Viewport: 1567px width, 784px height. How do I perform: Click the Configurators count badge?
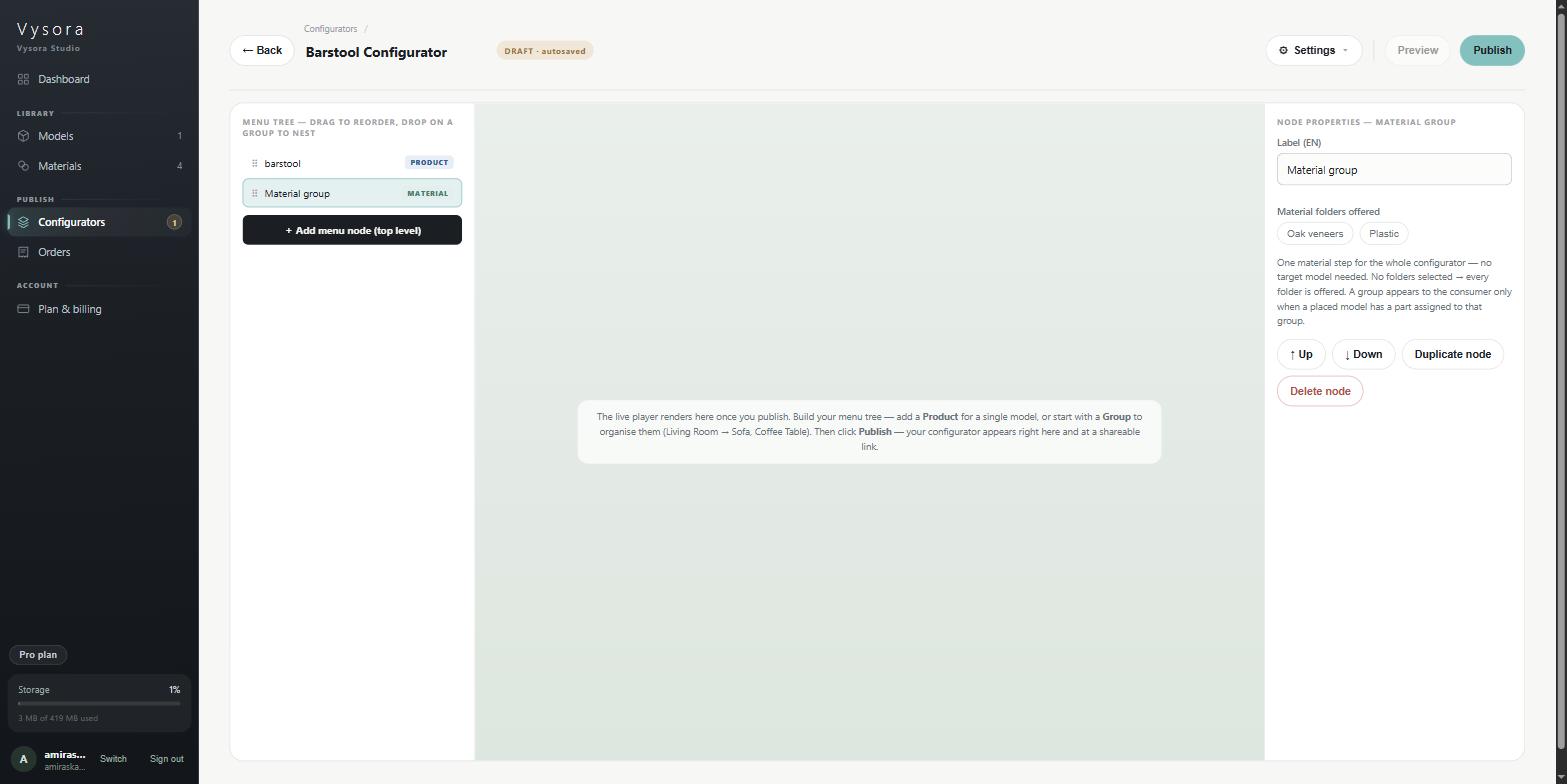click(174, 222)
